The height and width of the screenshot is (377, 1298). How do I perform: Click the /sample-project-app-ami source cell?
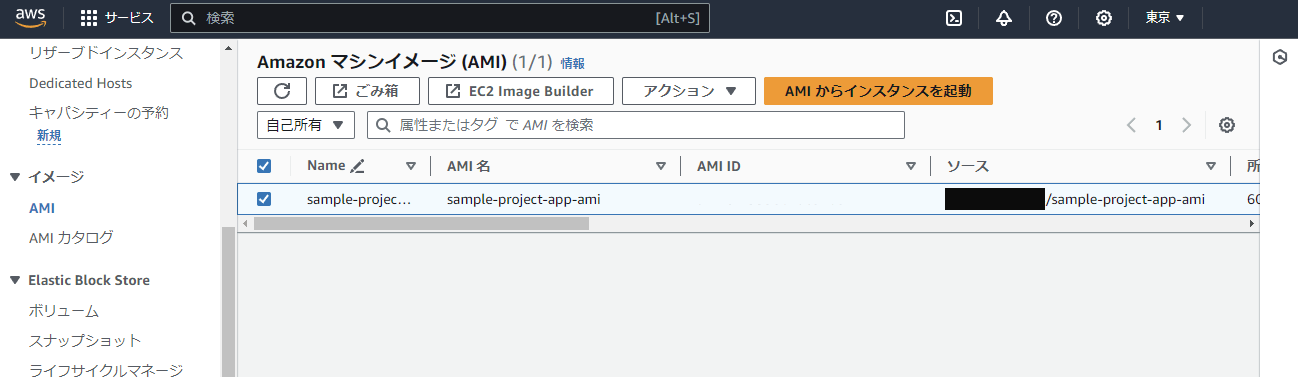(1124, 199)
